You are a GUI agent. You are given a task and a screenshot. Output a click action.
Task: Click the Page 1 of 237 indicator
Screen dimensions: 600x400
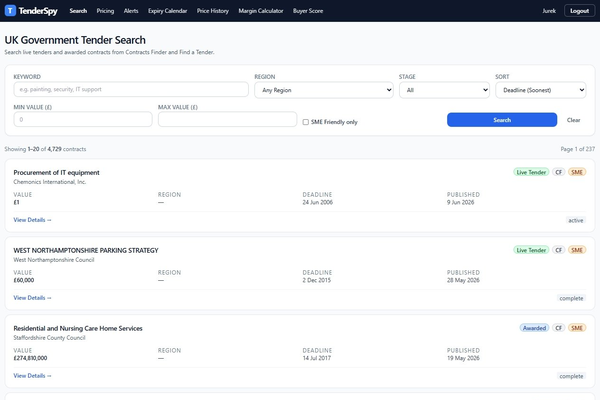[x=578, y=149]
